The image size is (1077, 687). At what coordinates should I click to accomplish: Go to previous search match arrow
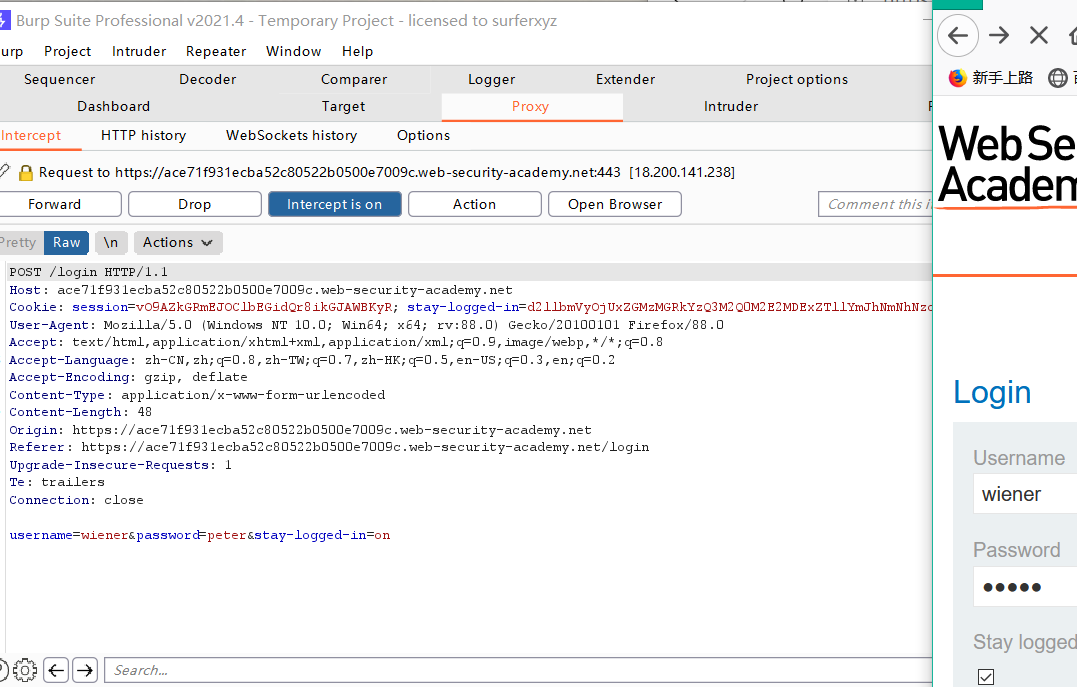point(56,670)
